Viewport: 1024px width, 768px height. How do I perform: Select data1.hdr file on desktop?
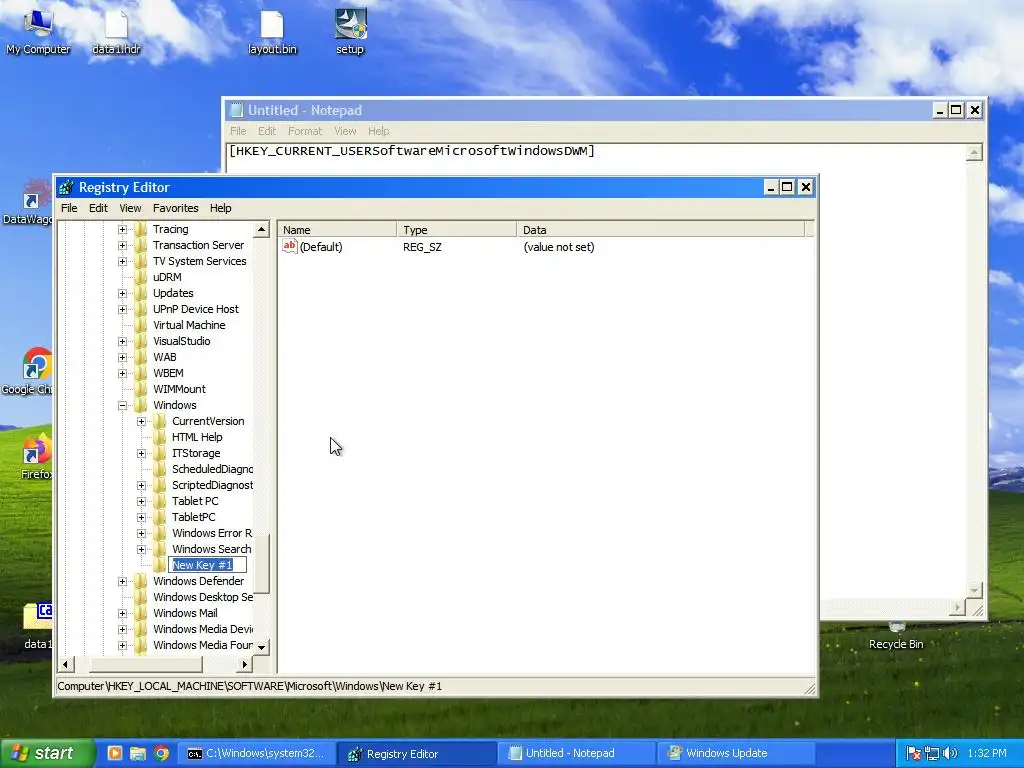116,31
